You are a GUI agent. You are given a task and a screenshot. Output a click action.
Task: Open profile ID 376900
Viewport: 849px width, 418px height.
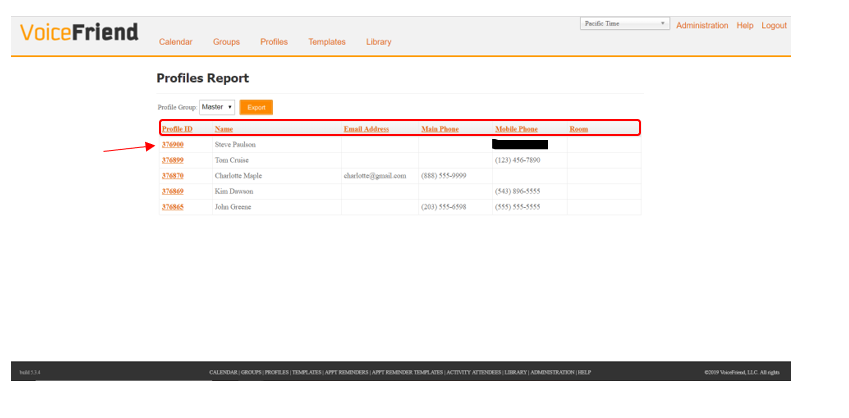click(173, 145)
